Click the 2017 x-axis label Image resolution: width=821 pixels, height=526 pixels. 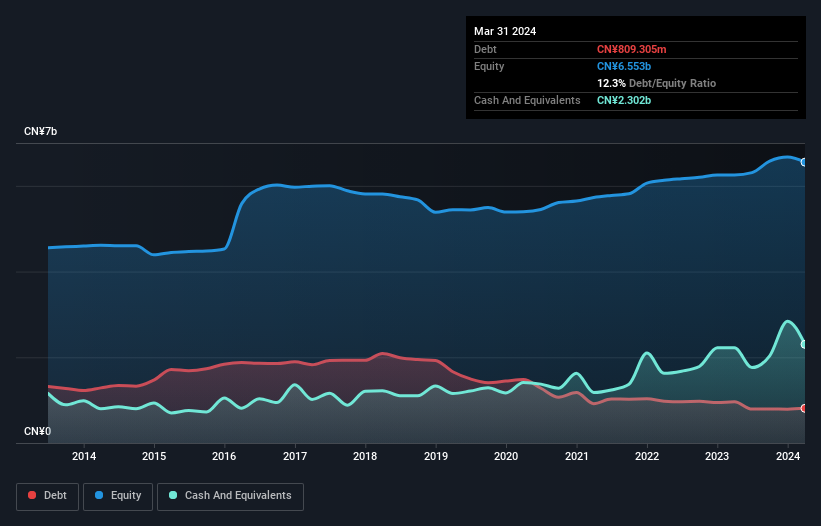pos(295,456)
